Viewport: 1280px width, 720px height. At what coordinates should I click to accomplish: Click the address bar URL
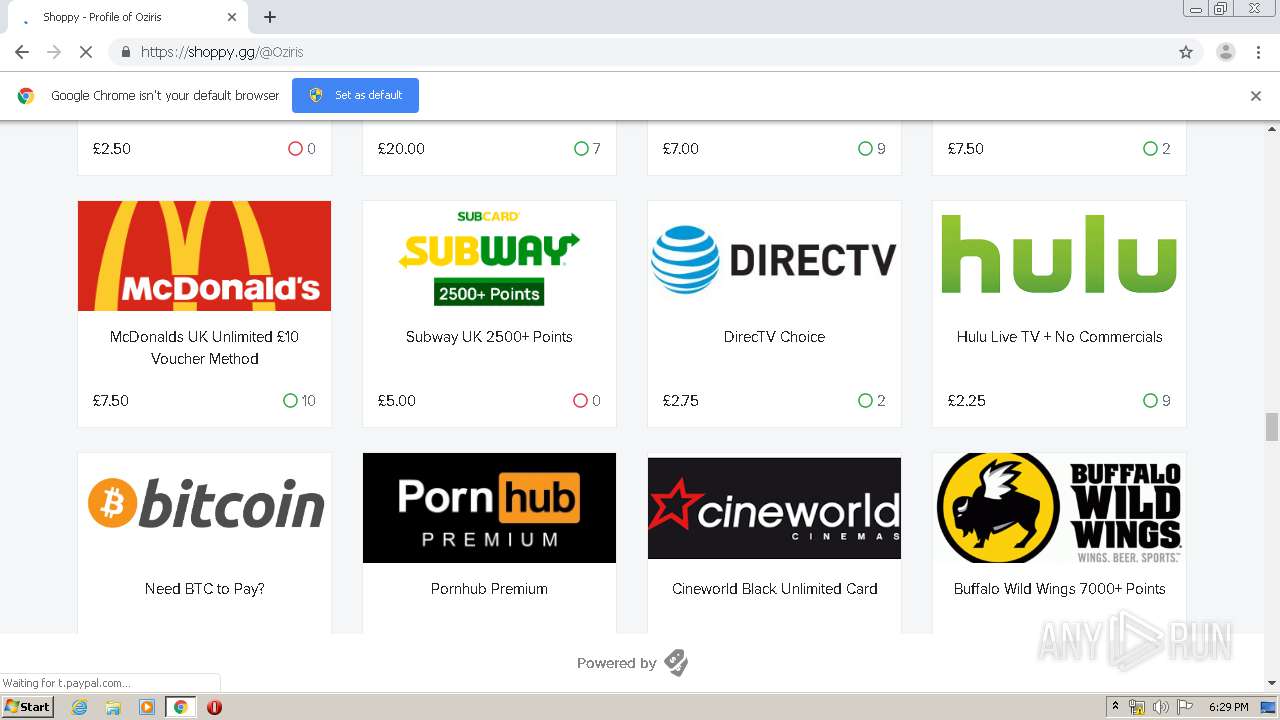(222, 52)
